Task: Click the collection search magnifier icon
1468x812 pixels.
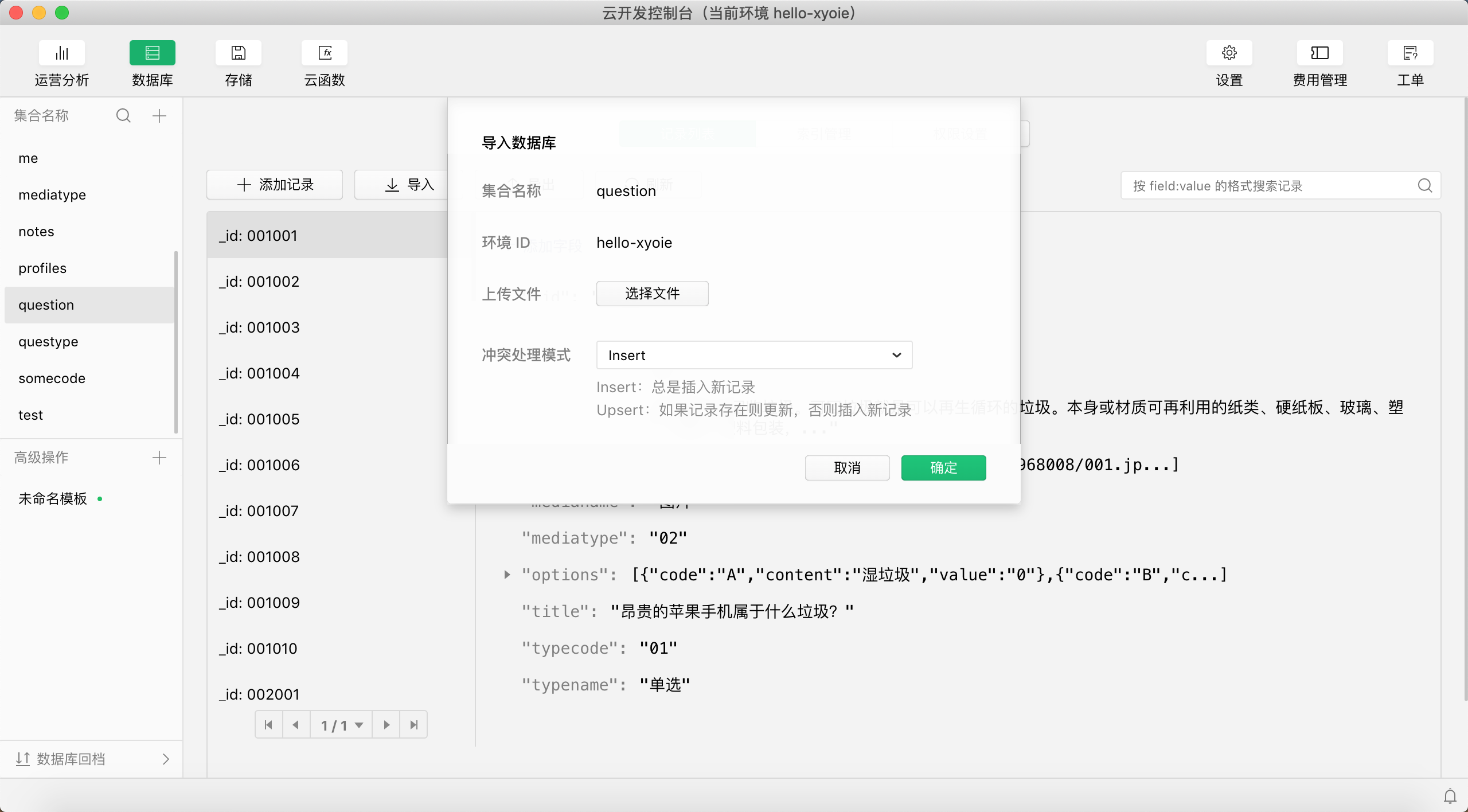Action: click(123, 116)
